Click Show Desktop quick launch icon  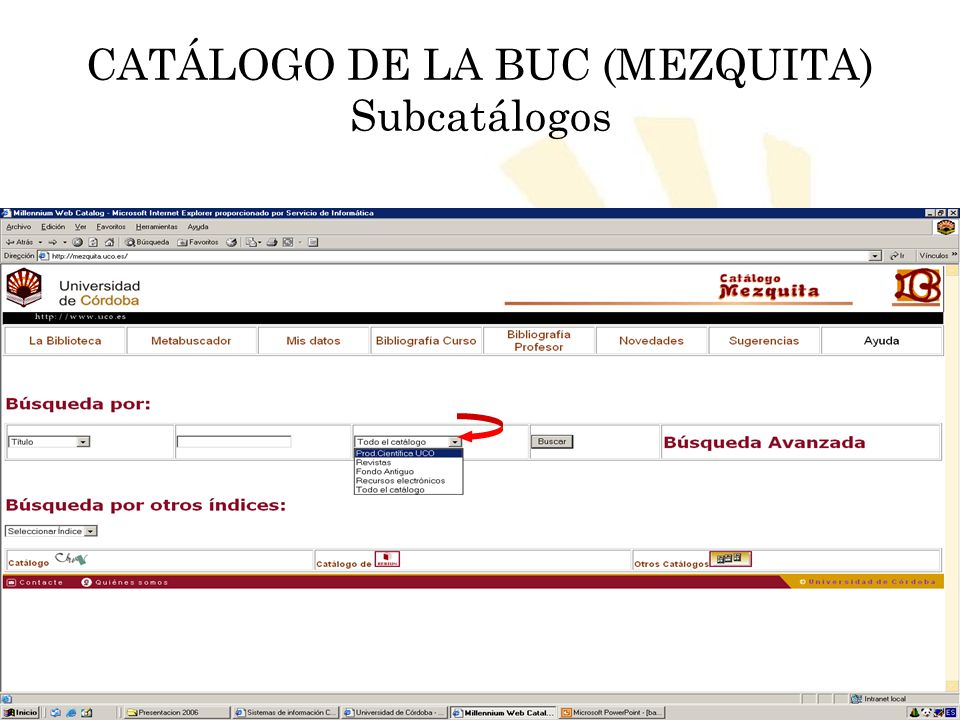[87, 713]
